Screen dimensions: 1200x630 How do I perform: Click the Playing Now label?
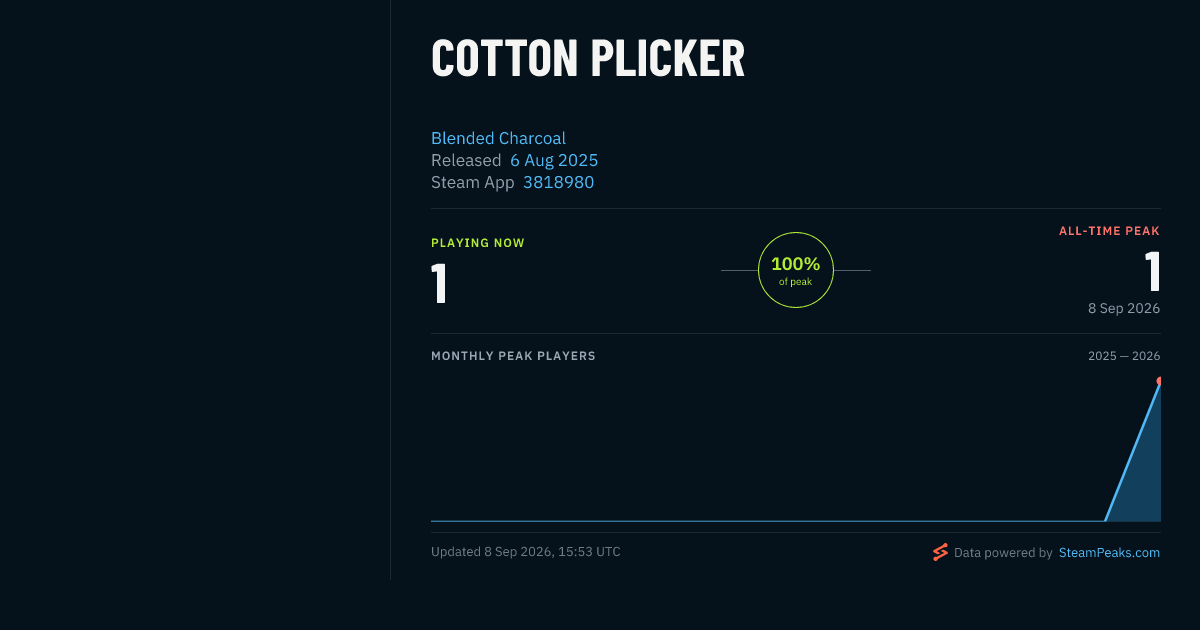tap(478, 243)
